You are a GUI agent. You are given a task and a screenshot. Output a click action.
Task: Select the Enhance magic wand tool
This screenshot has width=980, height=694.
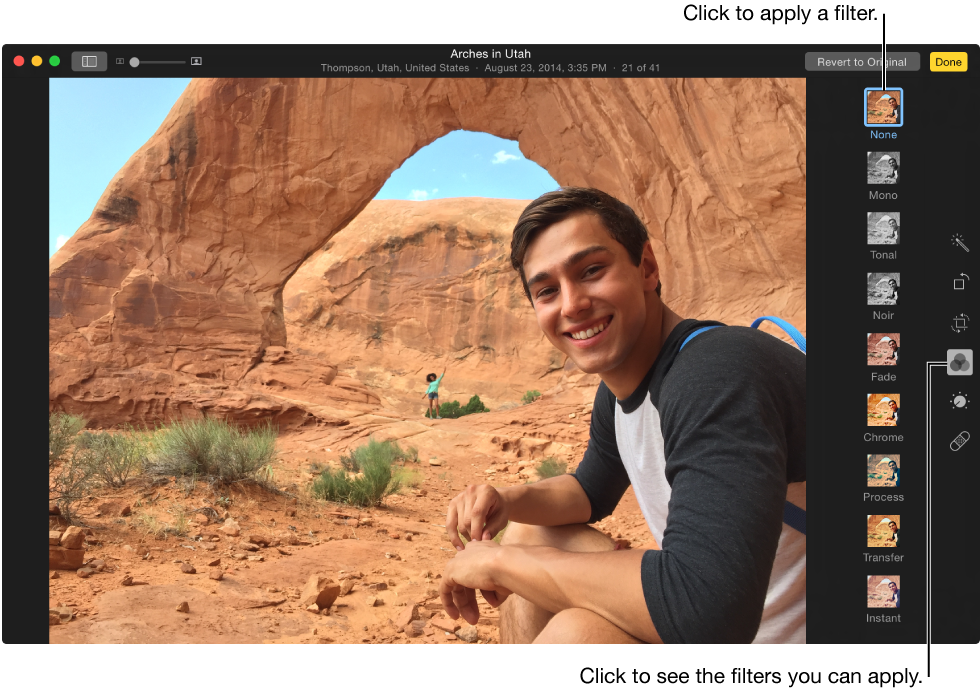click(959, 243)
